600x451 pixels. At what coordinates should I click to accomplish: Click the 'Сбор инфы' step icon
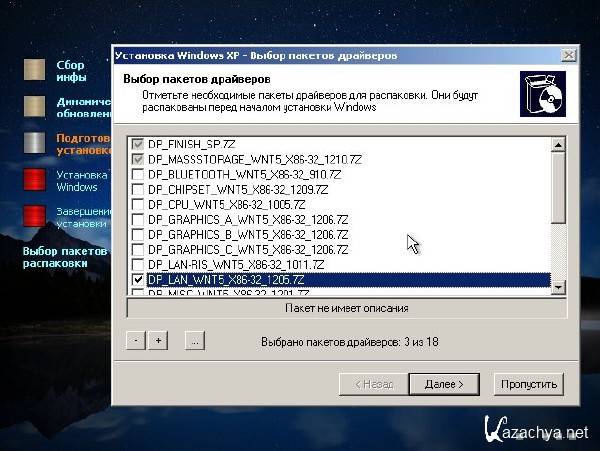point(36,70)
